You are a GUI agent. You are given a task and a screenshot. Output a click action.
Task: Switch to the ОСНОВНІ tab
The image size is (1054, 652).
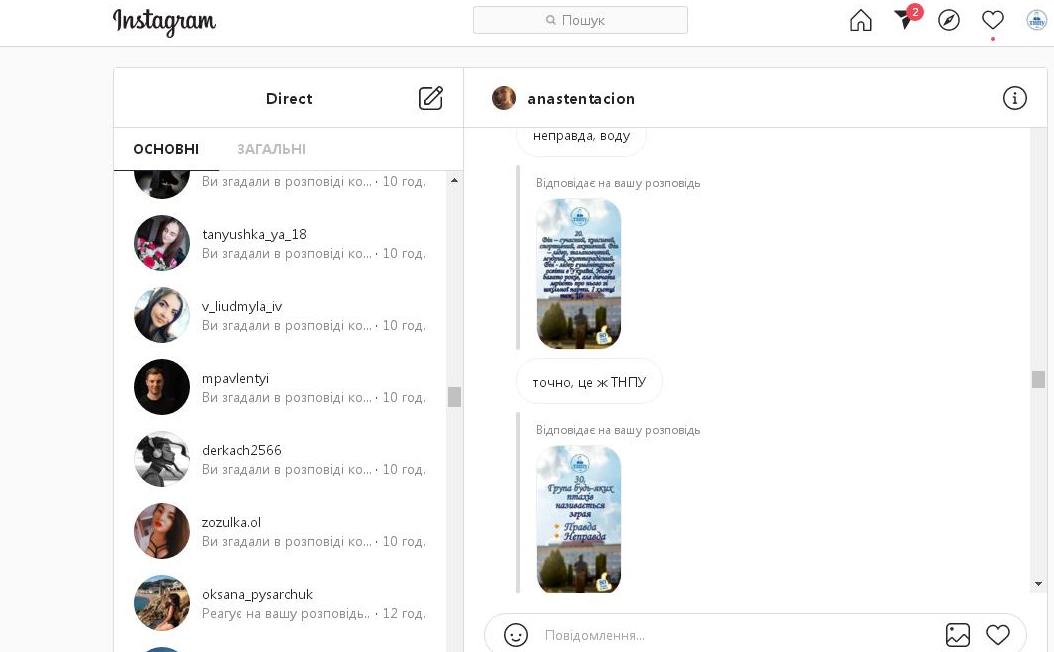tap(166, 149)
